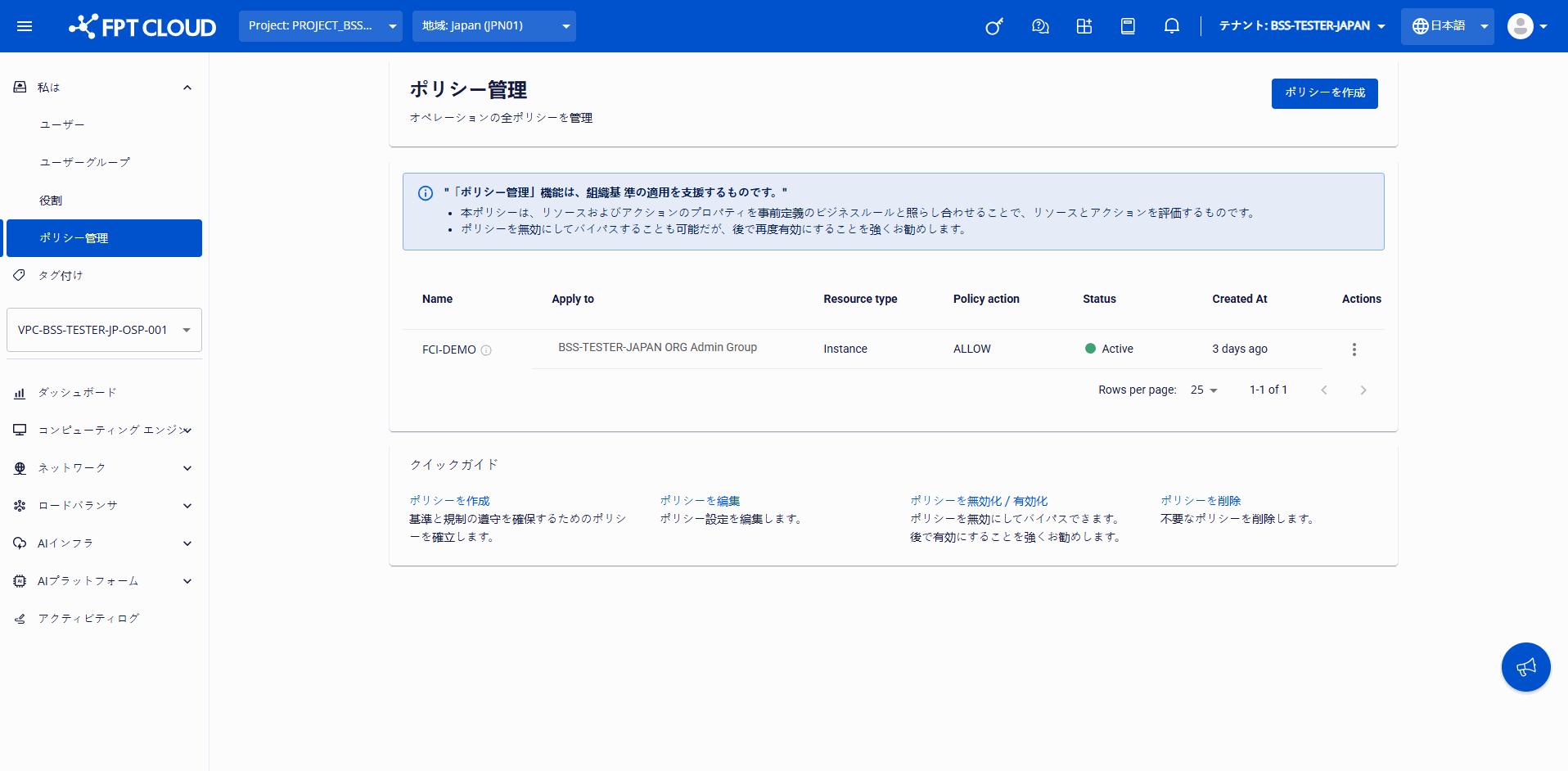This screenshot has width=1568, height=771.
Task: Click the ポリシーを作成 button
Action: point(1324,93)
